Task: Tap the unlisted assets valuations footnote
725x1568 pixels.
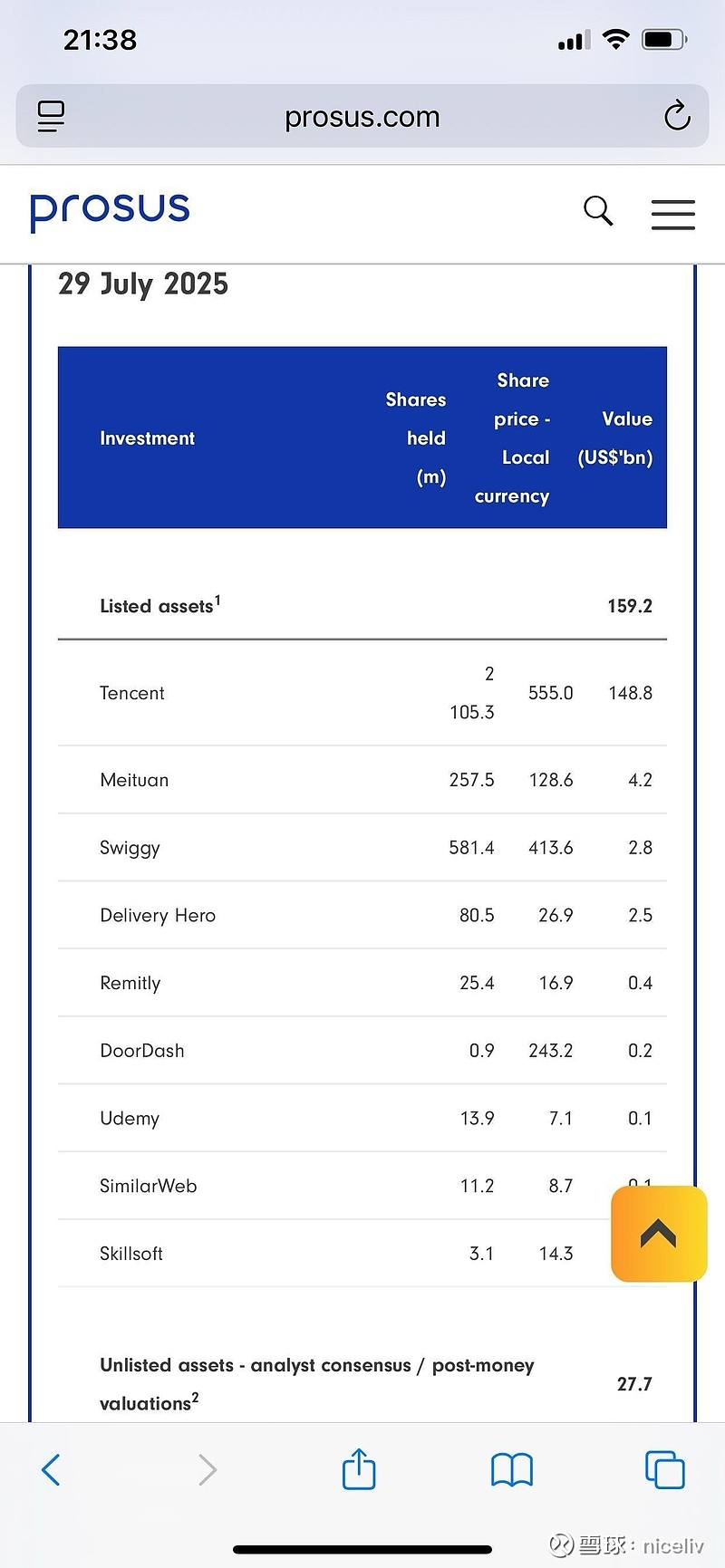Action: (197, 1394)
